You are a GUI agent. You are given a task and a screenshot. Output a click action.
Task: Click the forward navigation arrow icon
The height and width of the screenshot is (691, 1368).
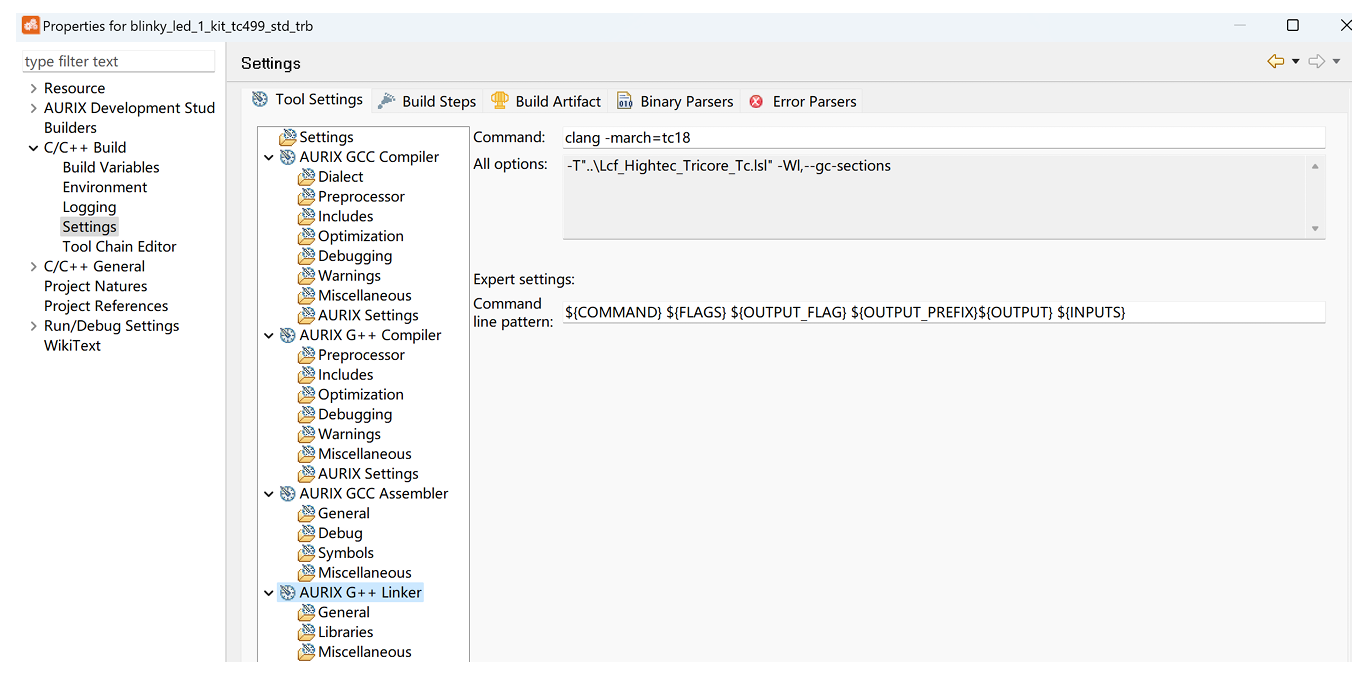[x=1316, y=62]
